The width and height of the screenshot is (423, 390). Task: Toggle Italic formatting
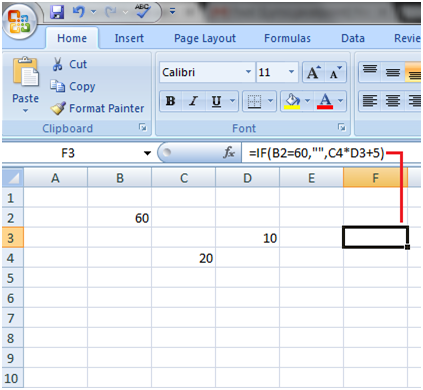[193, 101]
